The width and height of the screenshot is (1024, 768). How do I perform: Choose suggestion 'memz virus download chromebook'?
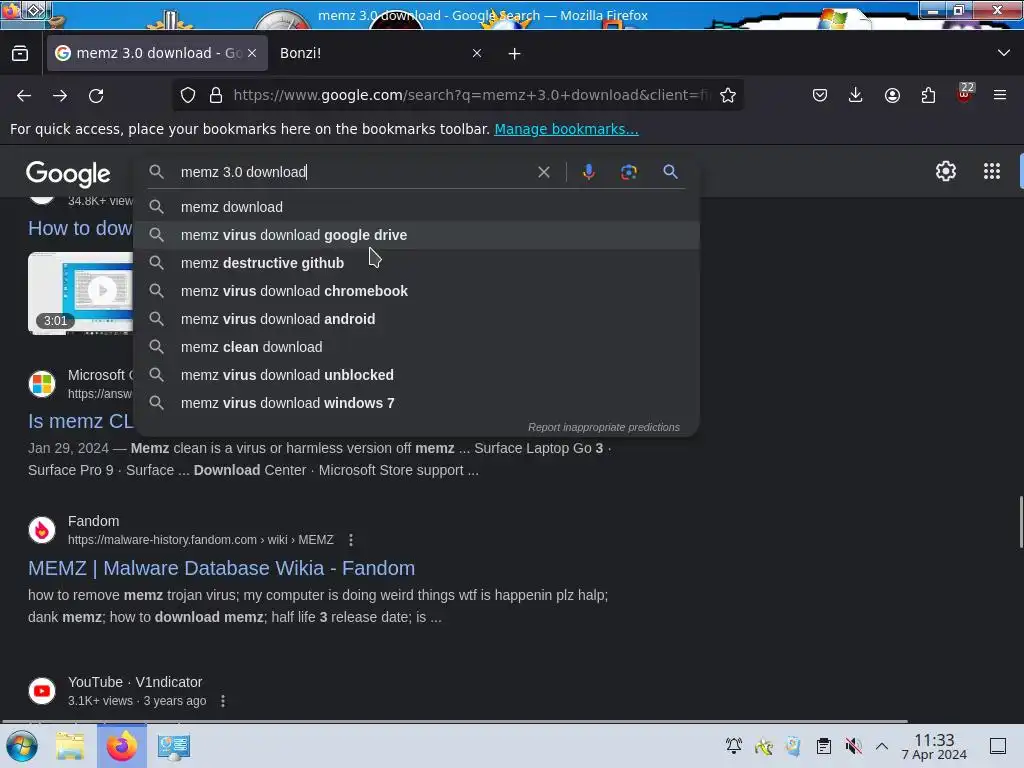[417, 291]
